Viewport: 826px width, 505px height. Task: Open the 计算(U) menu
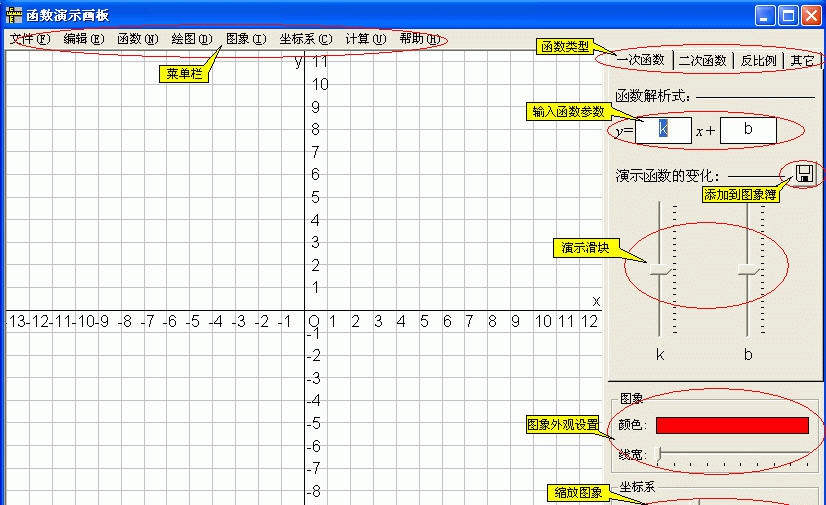pyautogui.click(x=366, y=39)
